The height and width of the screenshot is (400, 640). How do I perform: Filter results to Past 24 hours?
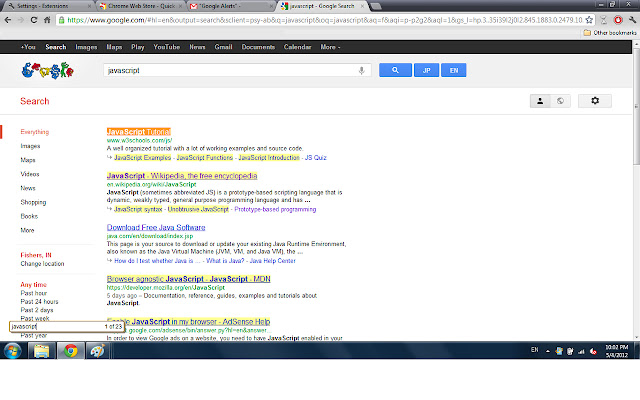point(39,302)
